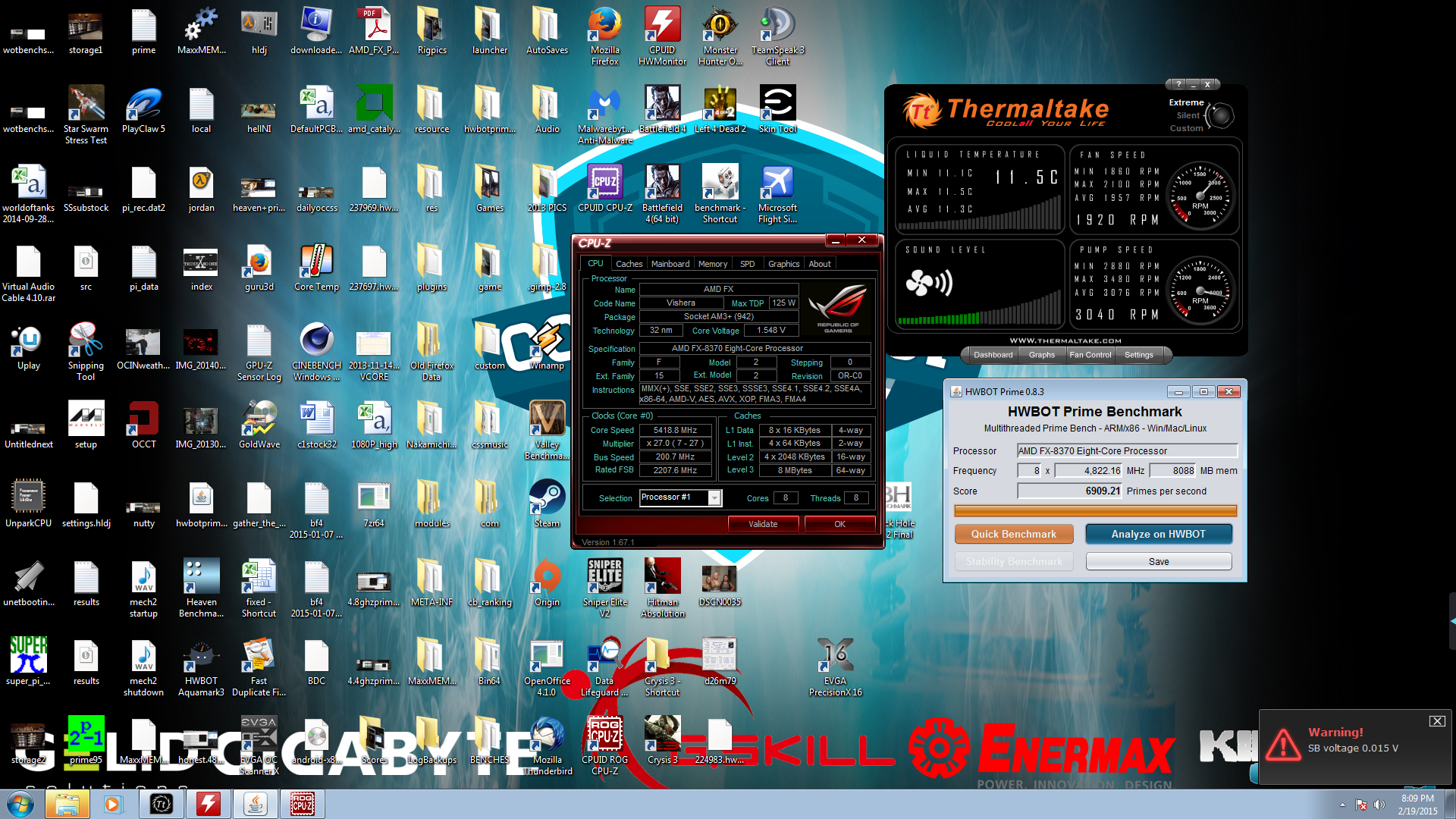The image size is (1456, 819).
Task: Open the www.thermaltake.com link
Action: pyautogui.click(x=1065, y=340)
